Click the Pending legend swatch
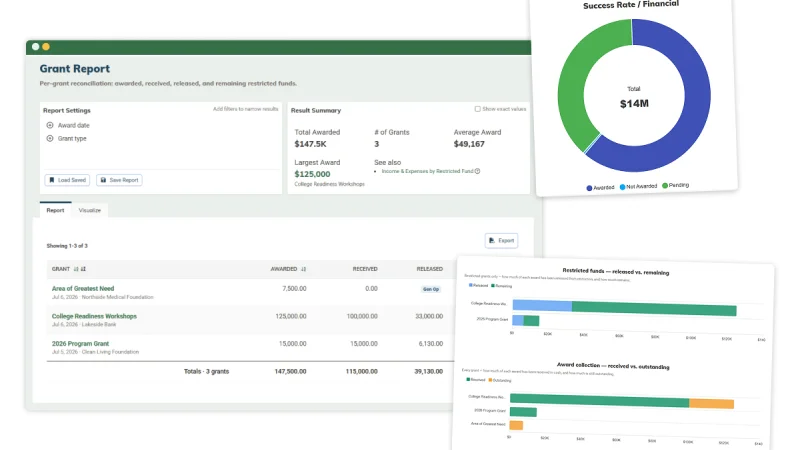 coord(665,185)
